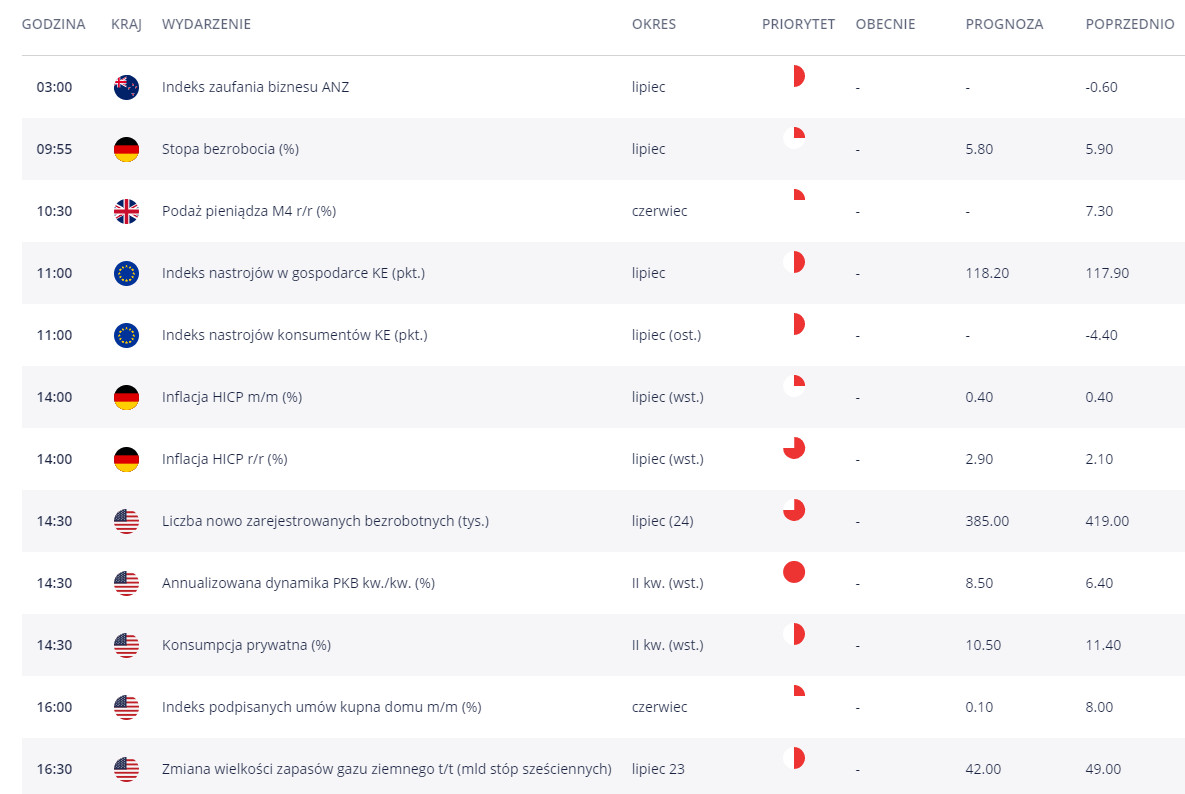Click full red priority circle for Annualizowana dynamika PKB
Viewport: 1185px width, 794px height.
pyautogui.click(x=794, y=572)
